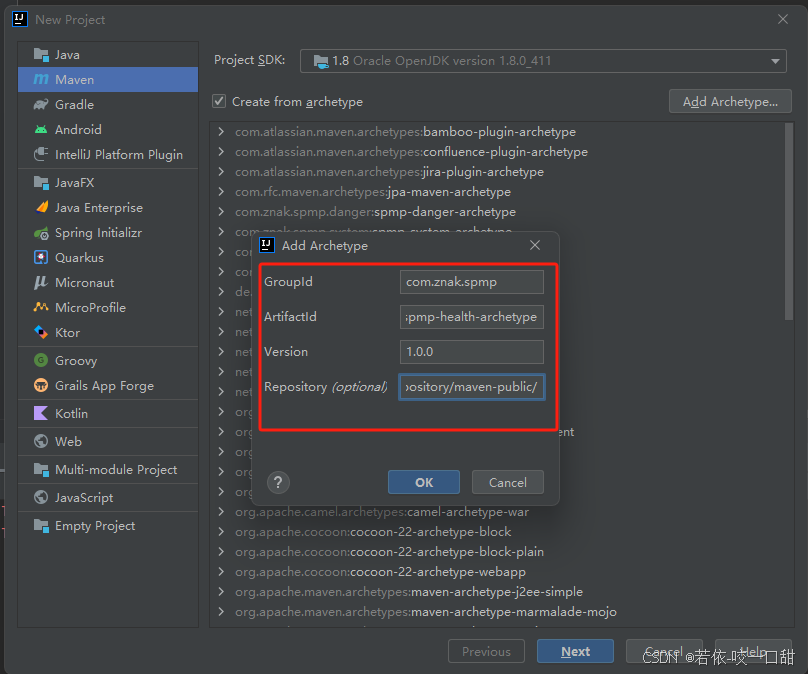Expand bamboo-plugin-archetype entry
This screenshot has height=674, width=808.
tap(222, 131)
